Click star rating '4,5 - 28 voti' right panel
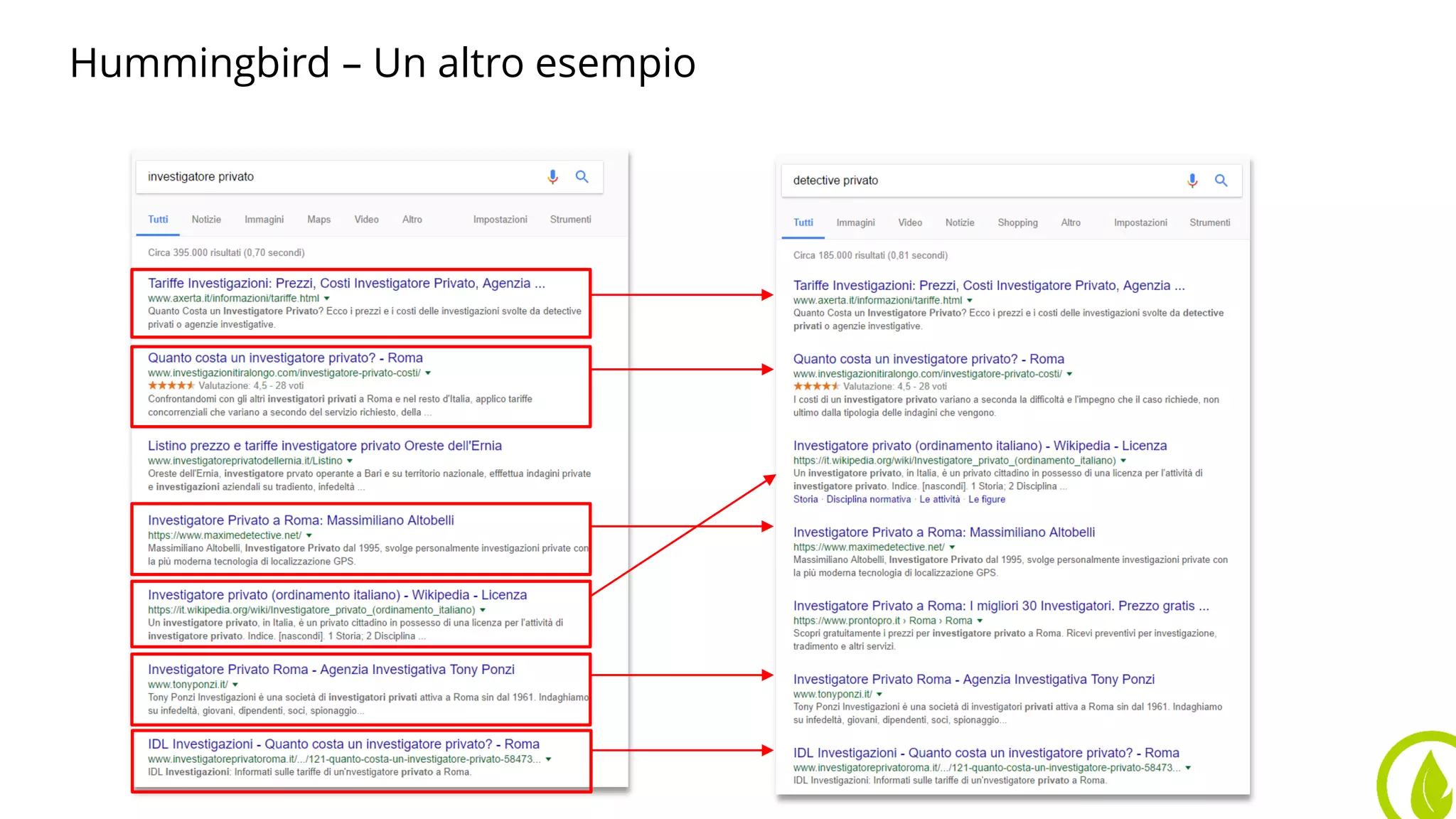 [x=870, y=387]
